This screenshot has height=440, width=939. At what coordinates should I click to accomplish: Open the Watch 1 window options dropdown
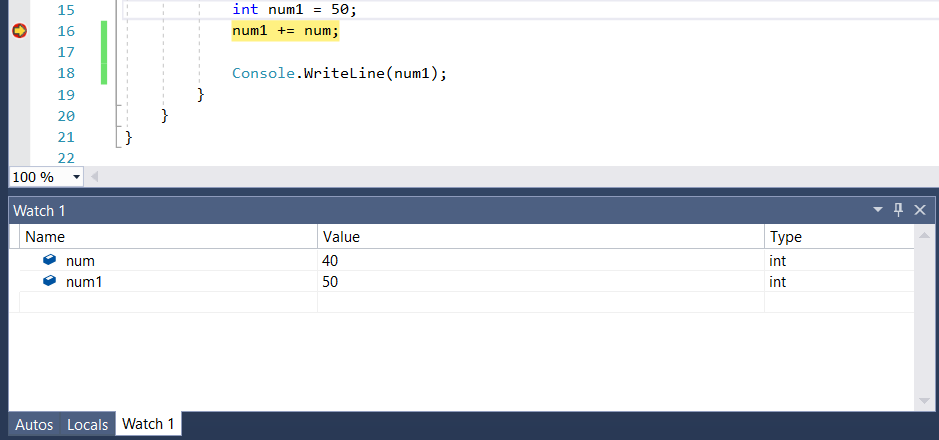pyautogui.click(x=878, y=210)
